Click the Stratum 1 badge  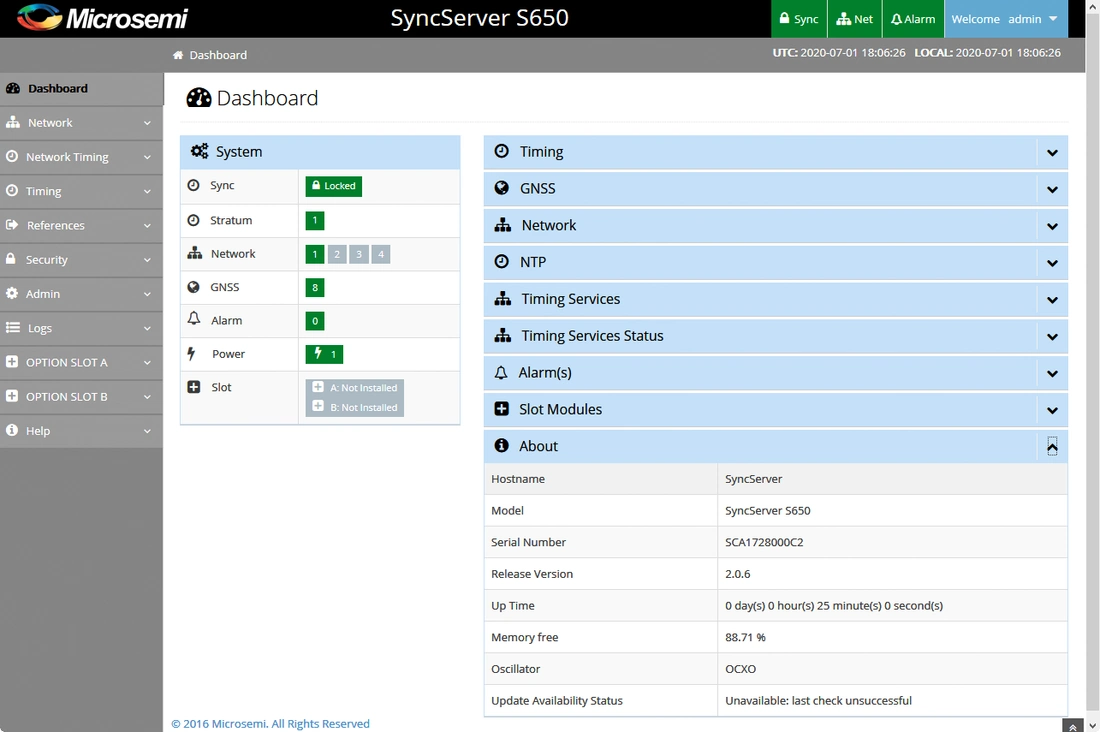(x=315, y=220)
